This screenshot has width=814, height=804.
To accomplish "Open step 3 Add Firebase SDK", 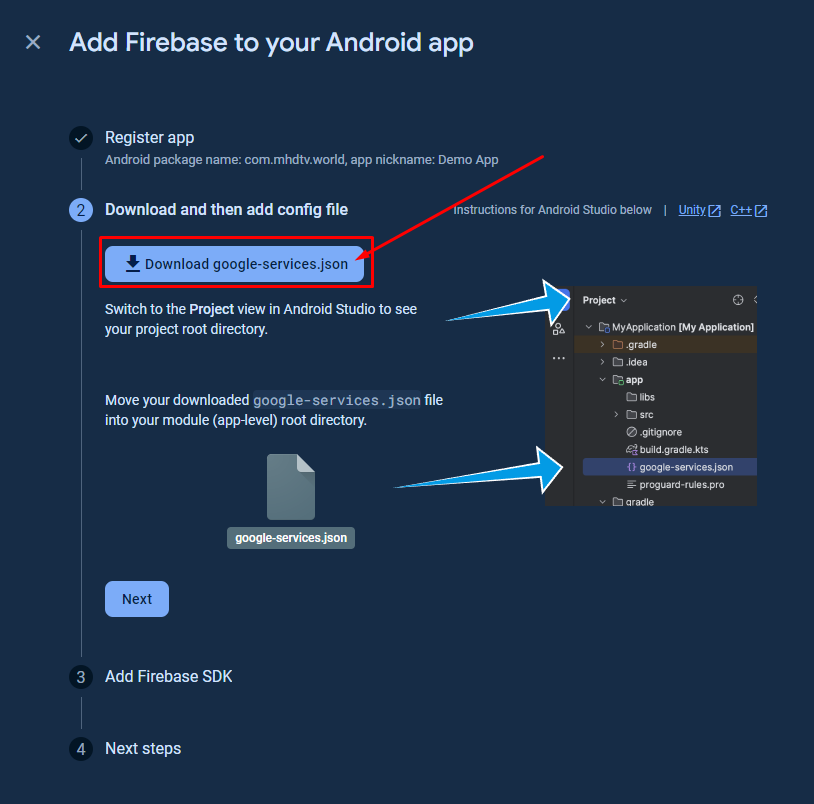I will [x=169, y=676].
